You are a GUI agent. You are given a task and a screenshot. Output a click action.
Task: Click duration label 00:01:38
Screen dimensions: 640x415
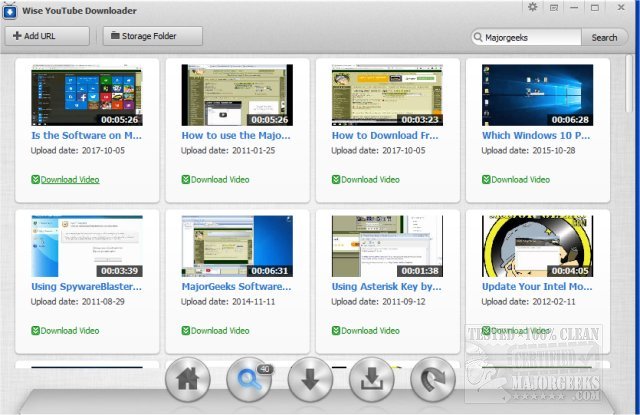(x=420, y=271)
